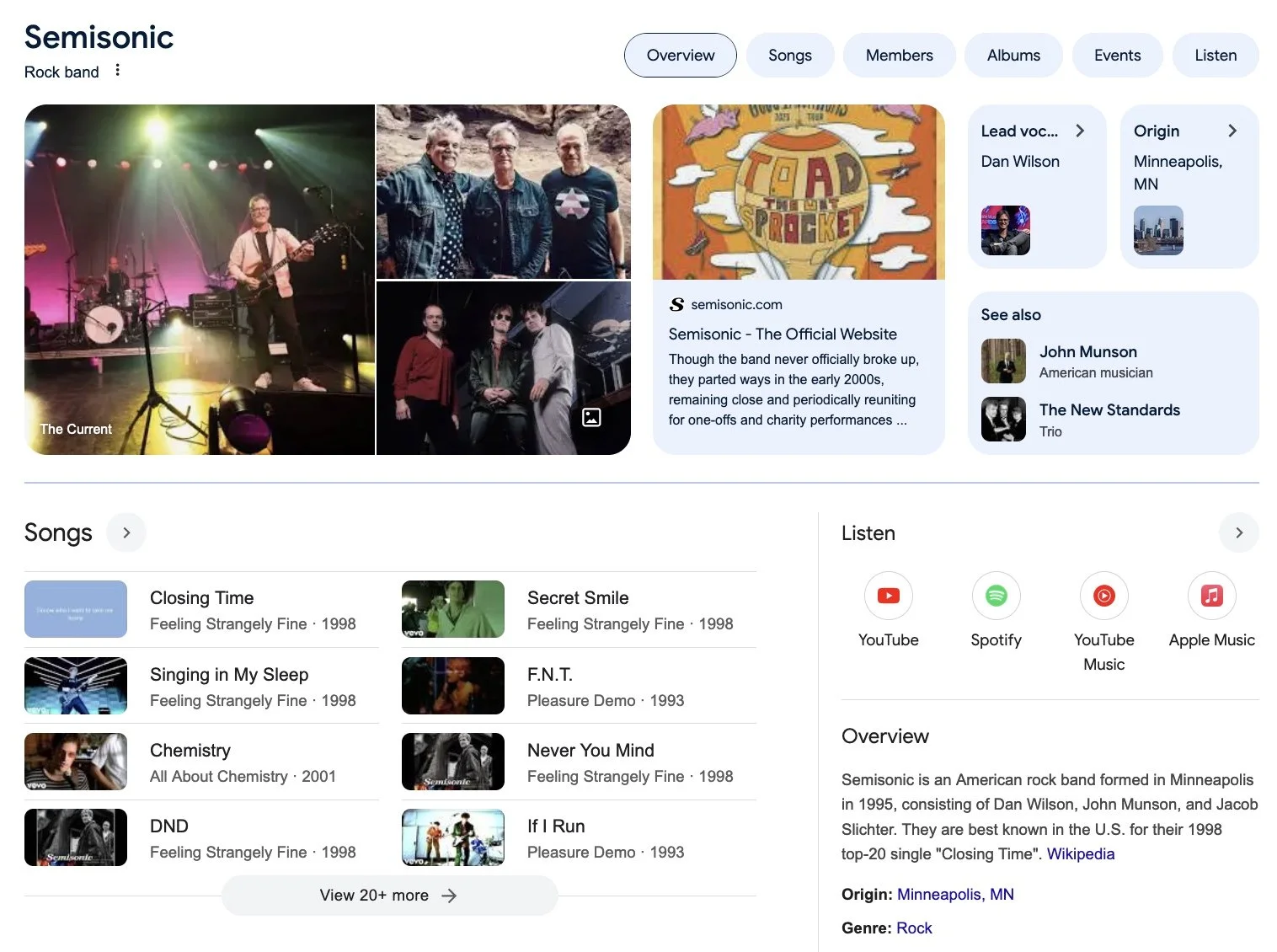The width and height of the screenshot is (1277, 952).
Task: Open the three older men band photo
Action: coord(503,191)
